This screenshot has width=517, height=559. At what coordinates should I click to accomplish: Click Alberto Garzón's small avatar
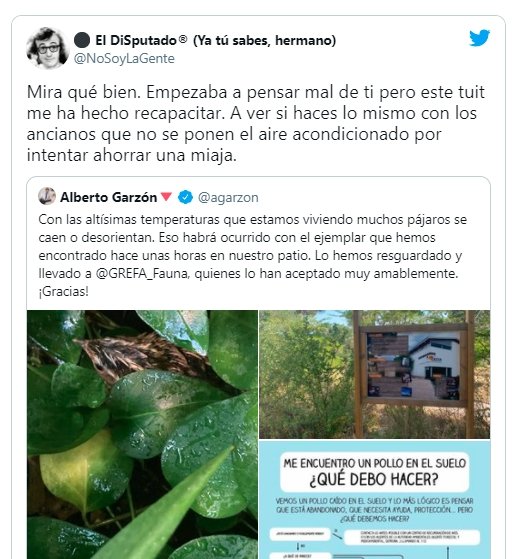[47, 196]
